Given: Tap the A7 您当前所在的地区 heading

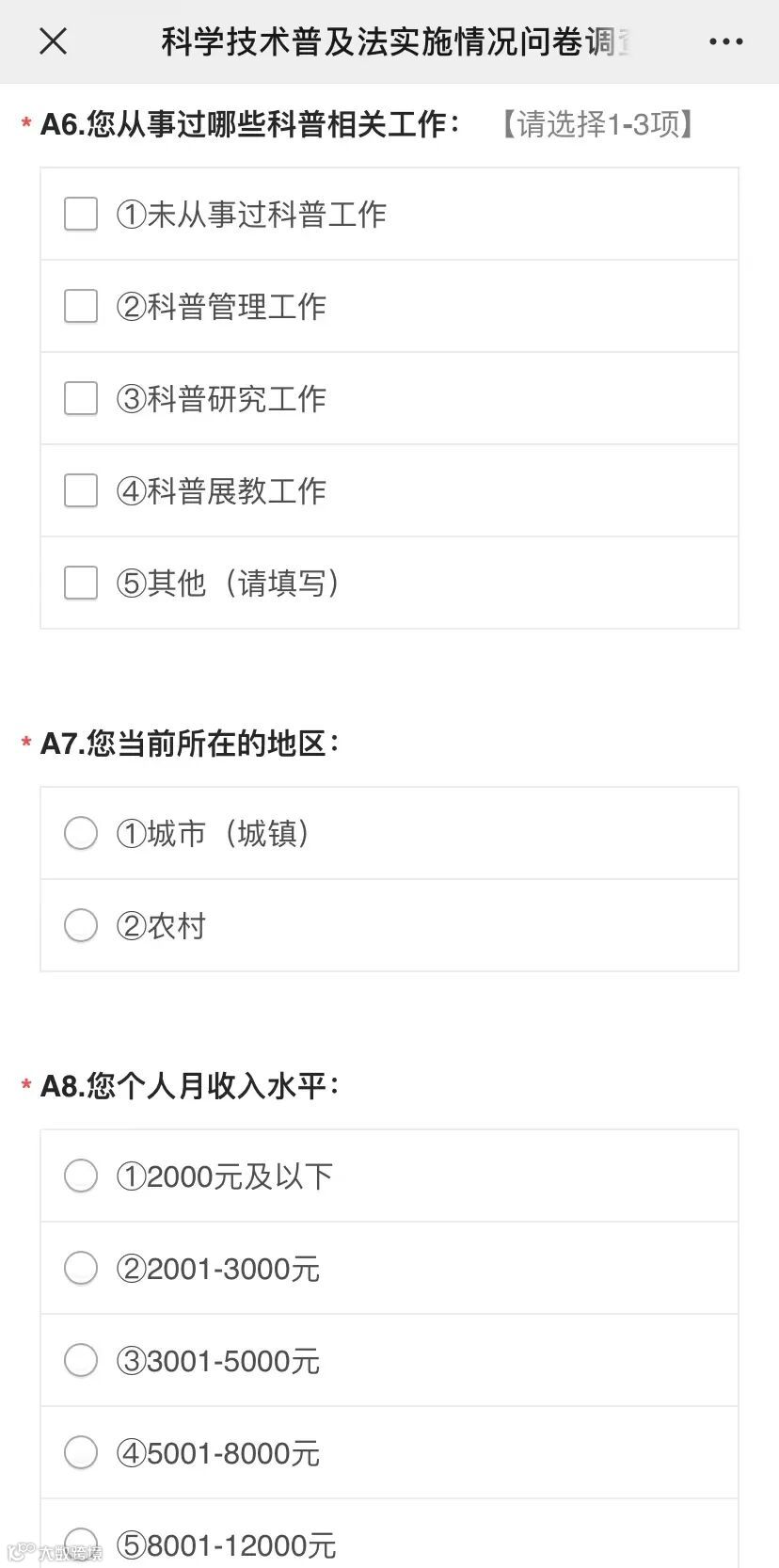Looking at the screenshot, I should [188, 744].
